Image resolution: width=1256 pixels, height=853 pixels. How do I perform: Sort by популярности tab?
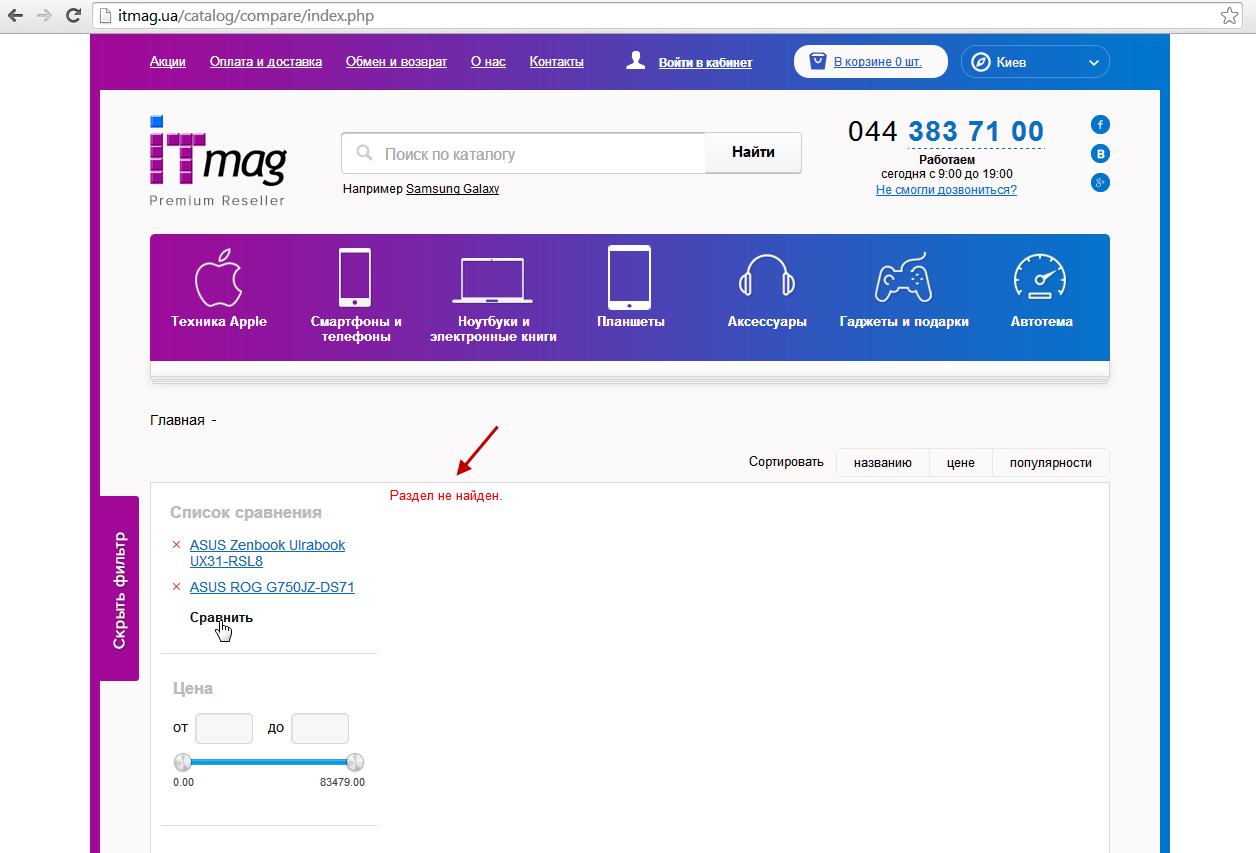coord(1050,463)
